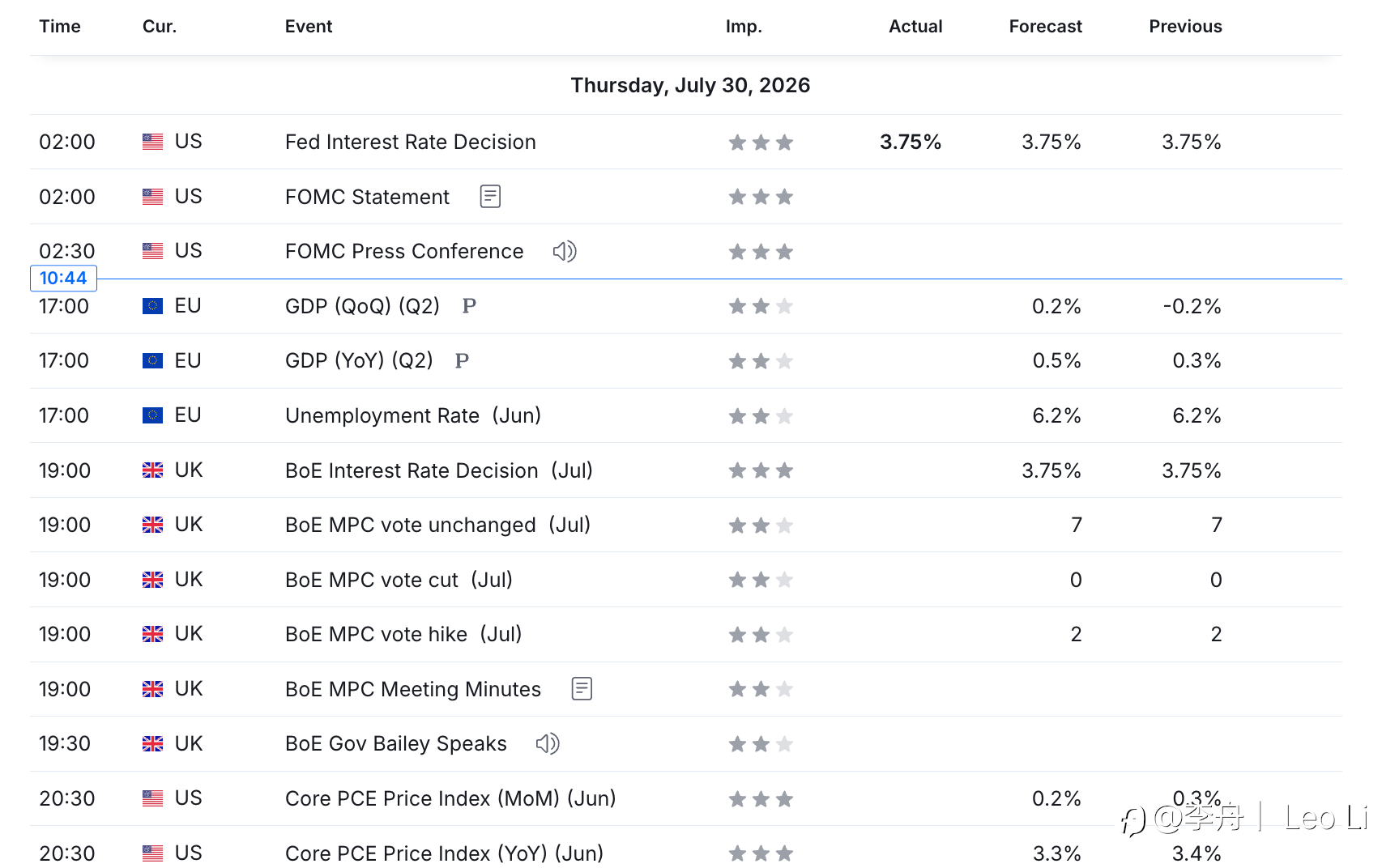Click the 10:44 current time marker
The height and width of the screenshot is (868, 1382).
coord(63,278)
